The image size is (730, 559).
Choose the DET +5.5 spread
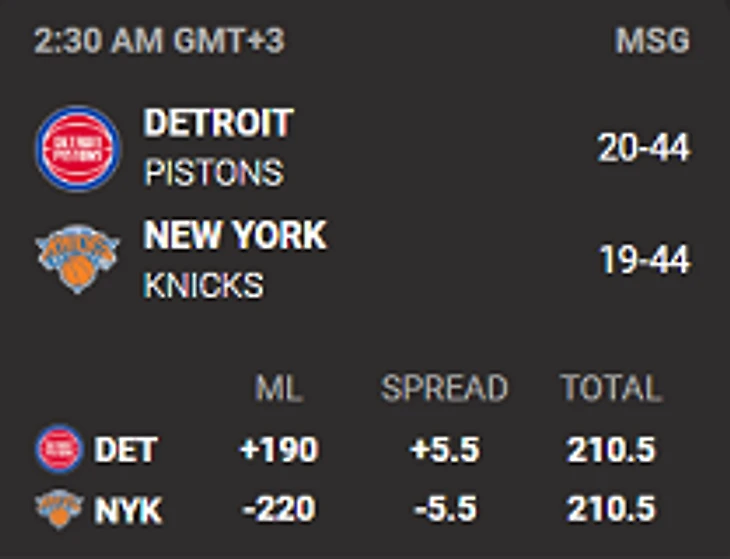point(445,450)
